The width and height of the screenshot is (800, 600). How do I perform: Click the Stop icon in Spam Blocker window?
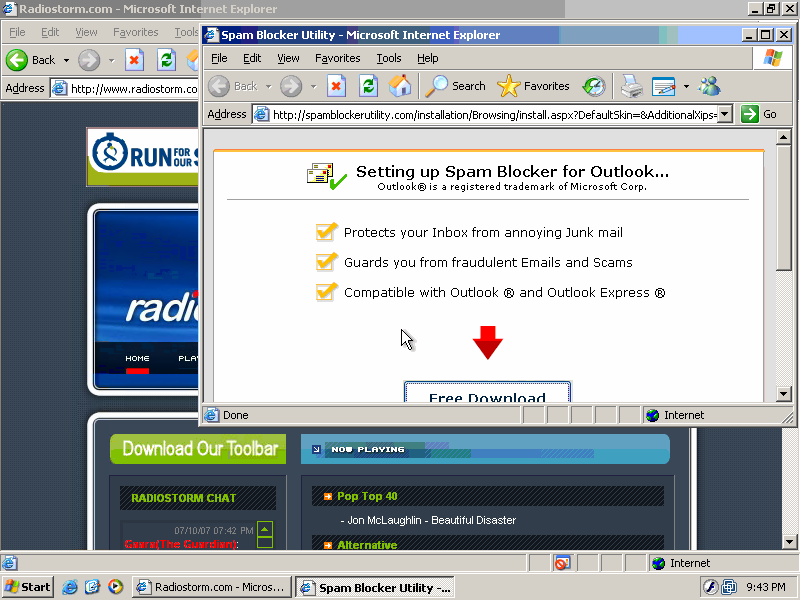click(336, 86)
